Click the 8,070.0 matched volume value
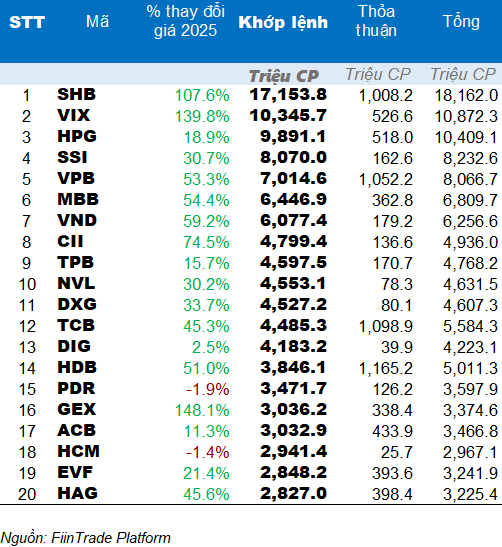502x547 pixels. [x=293, y=158]
